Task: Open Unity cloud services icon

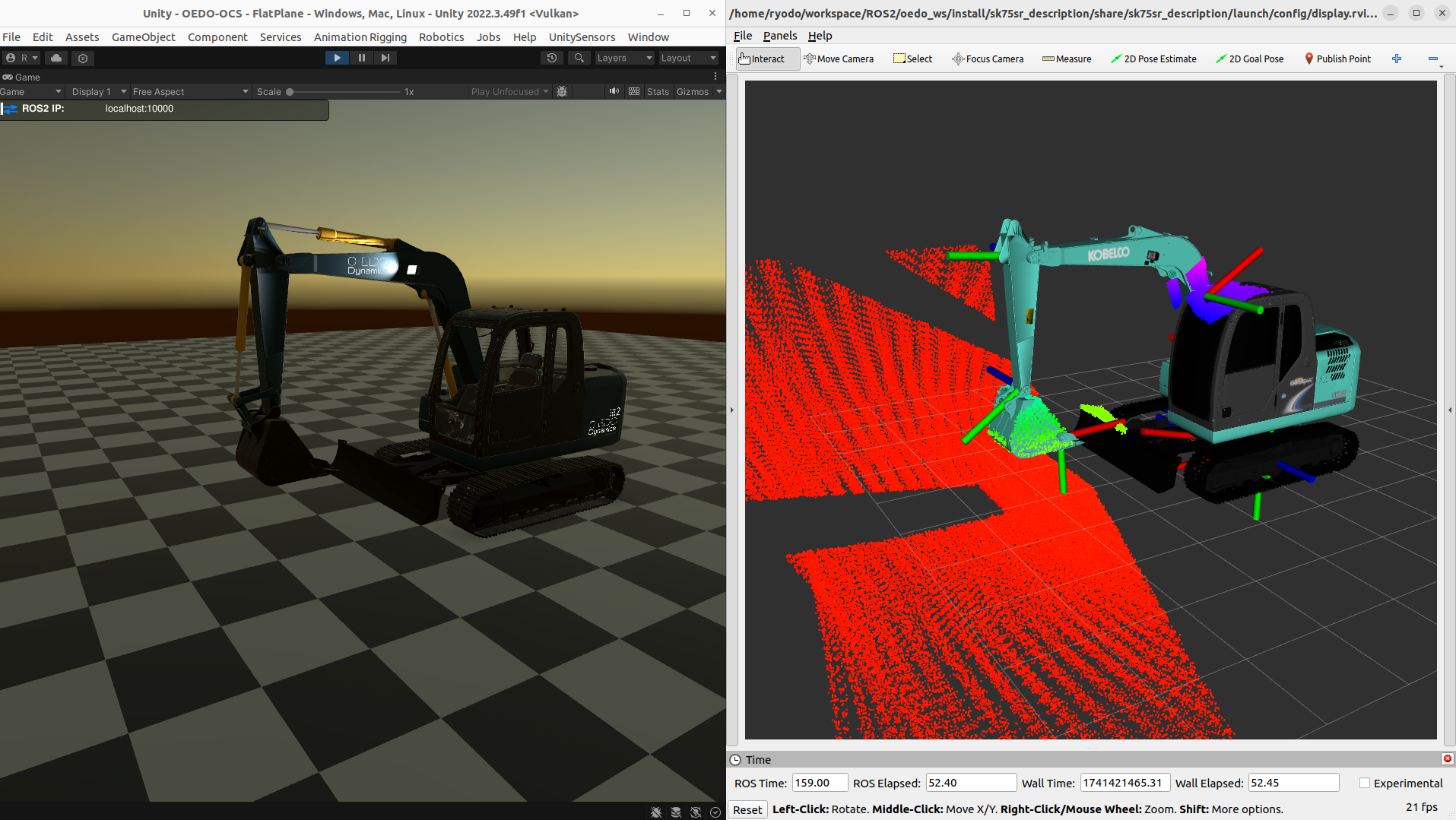Action: point(56,58)
